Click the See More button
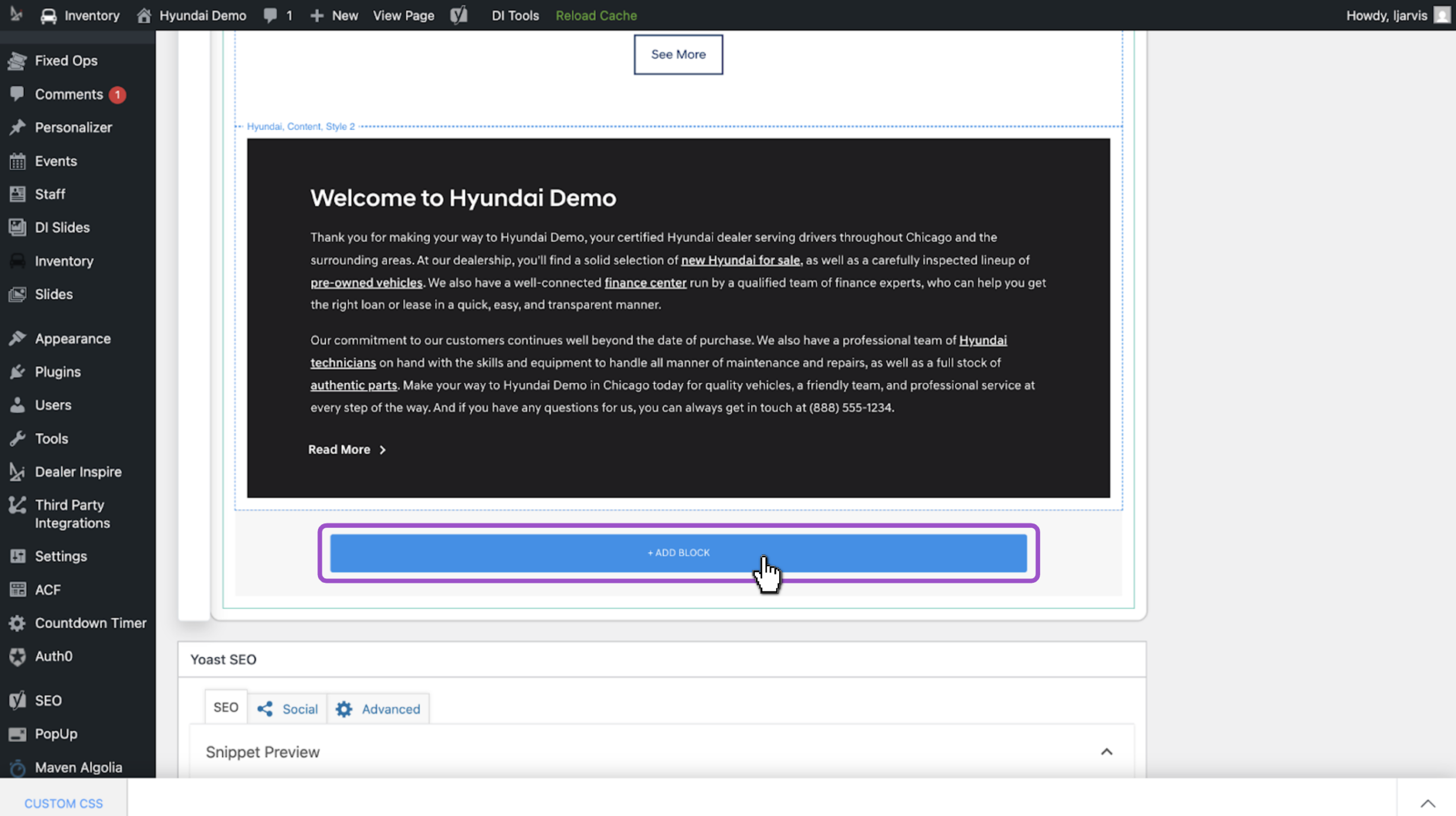1456x816 pixels. 679,55
